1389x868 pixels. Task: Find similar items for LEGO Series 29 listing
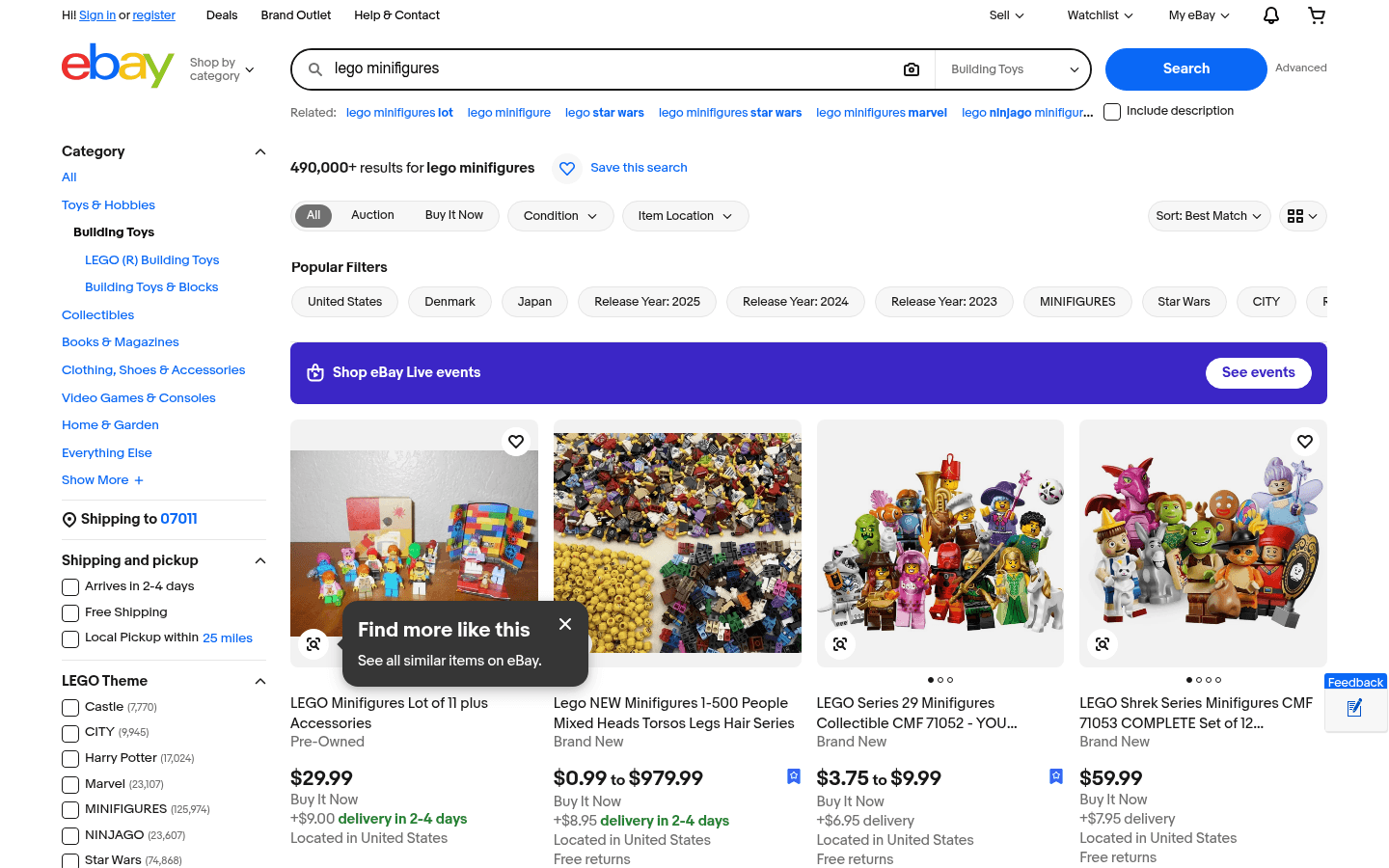(x=840, y=644)
